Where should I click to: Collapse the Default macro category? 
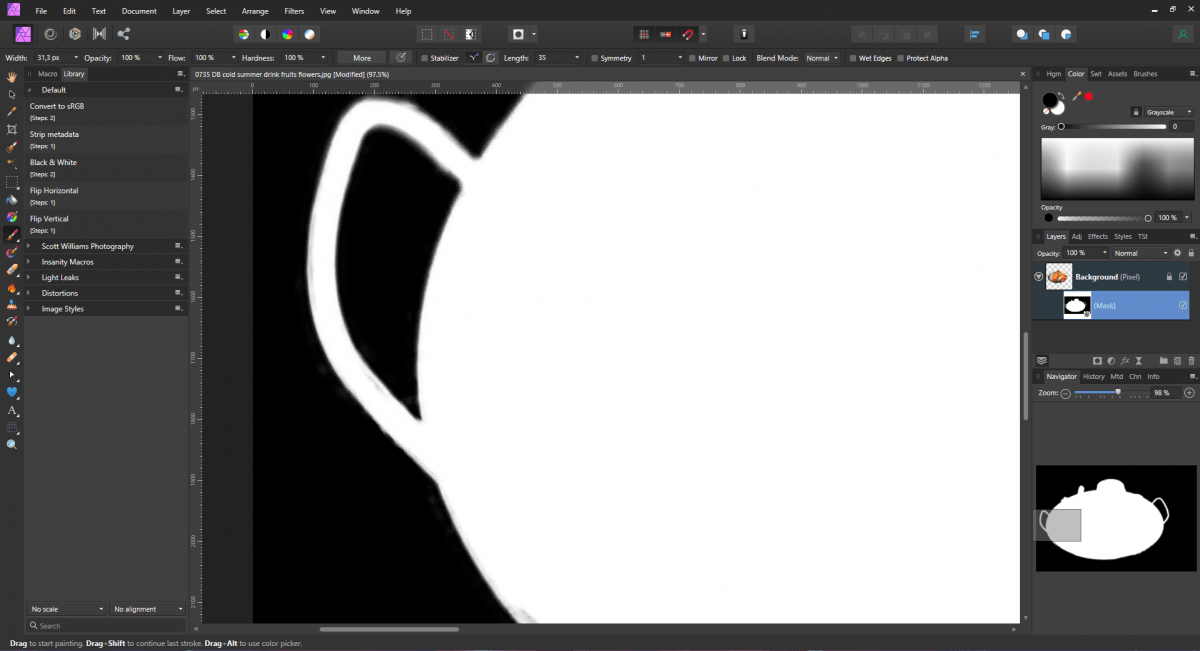coord(30,90)
